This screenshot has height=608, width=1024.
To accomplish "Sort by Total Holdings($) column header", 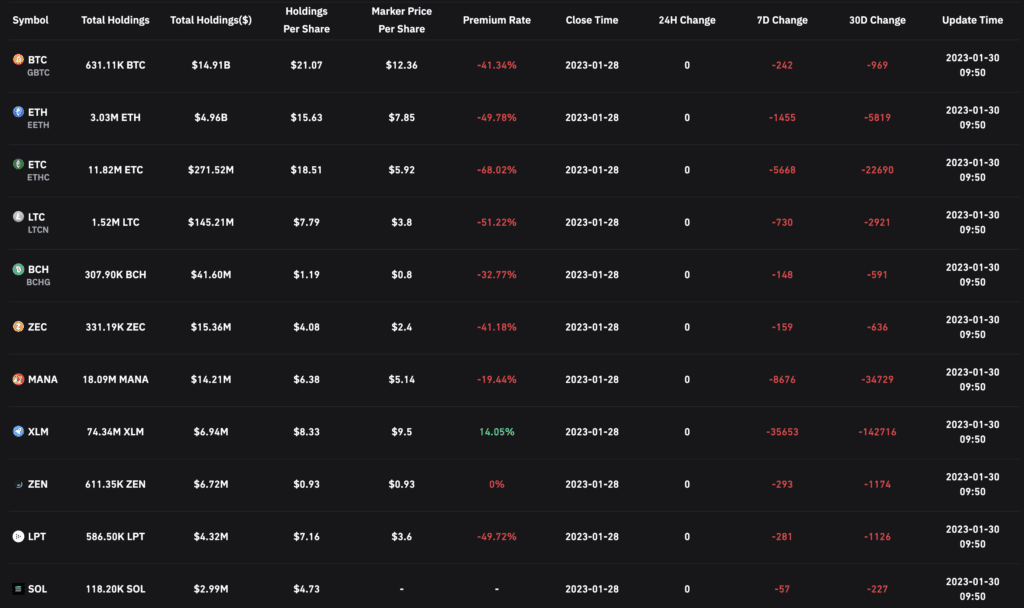I will pos(211,20).
